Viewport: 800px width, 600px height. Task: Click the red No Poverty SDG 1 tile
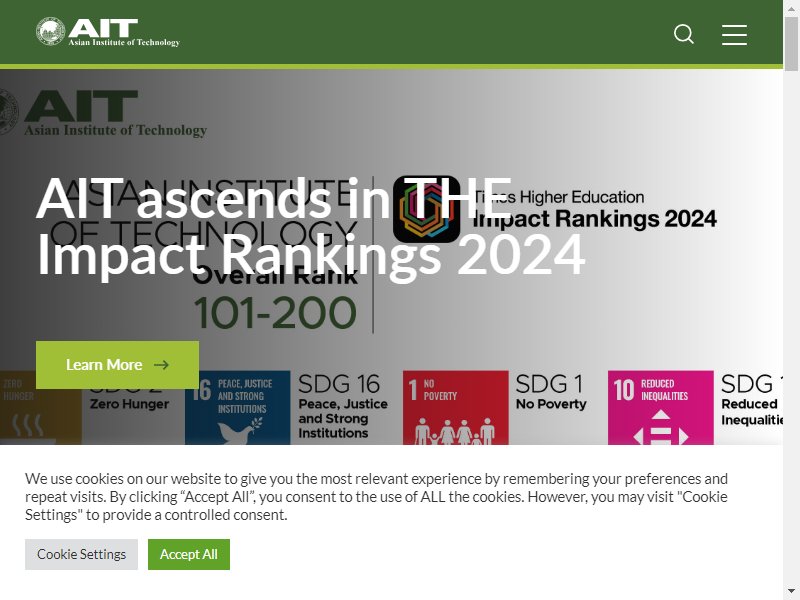pyautogui.click(x=456, y=408)
